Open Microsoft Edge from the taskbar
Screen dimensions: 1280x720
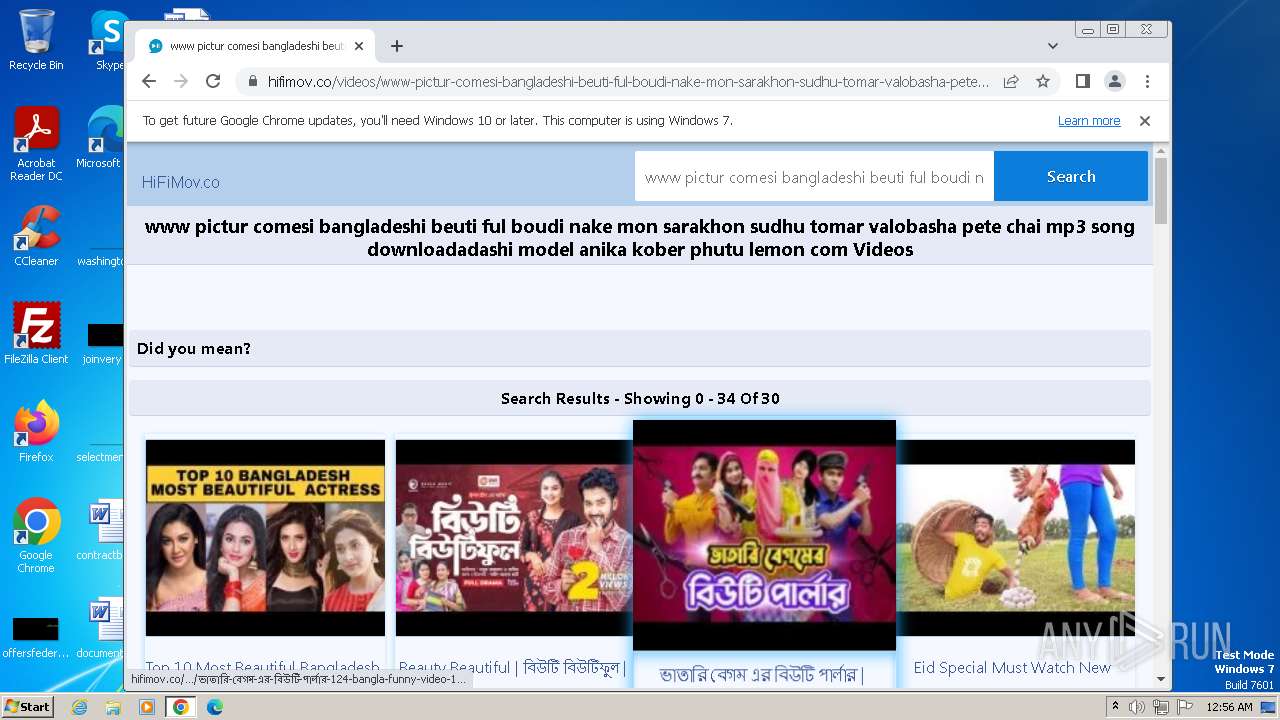tap(214, 707)
